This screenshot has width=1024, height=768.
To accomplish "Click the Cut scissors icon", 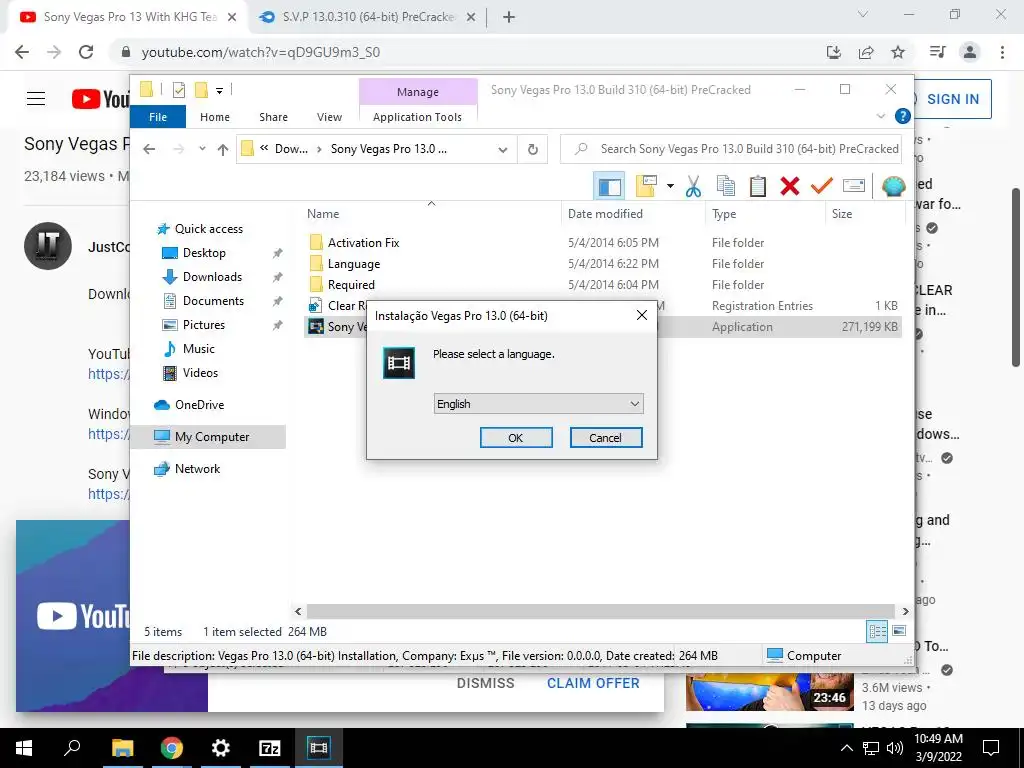I will (x=694, y=186).
